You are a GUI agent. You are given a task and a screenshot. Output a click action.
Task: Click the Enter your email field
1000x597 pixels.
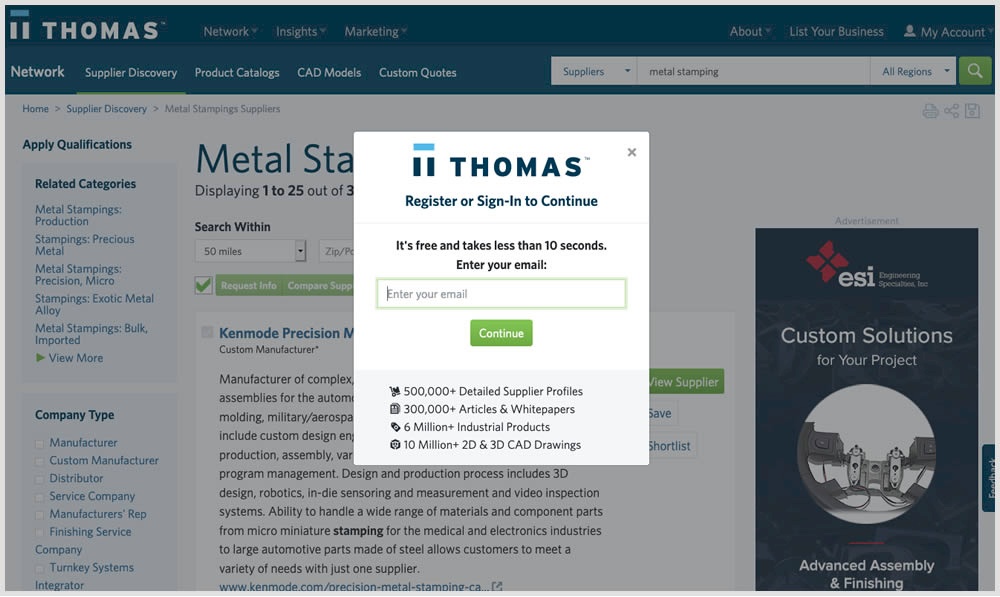pos(501,294)
